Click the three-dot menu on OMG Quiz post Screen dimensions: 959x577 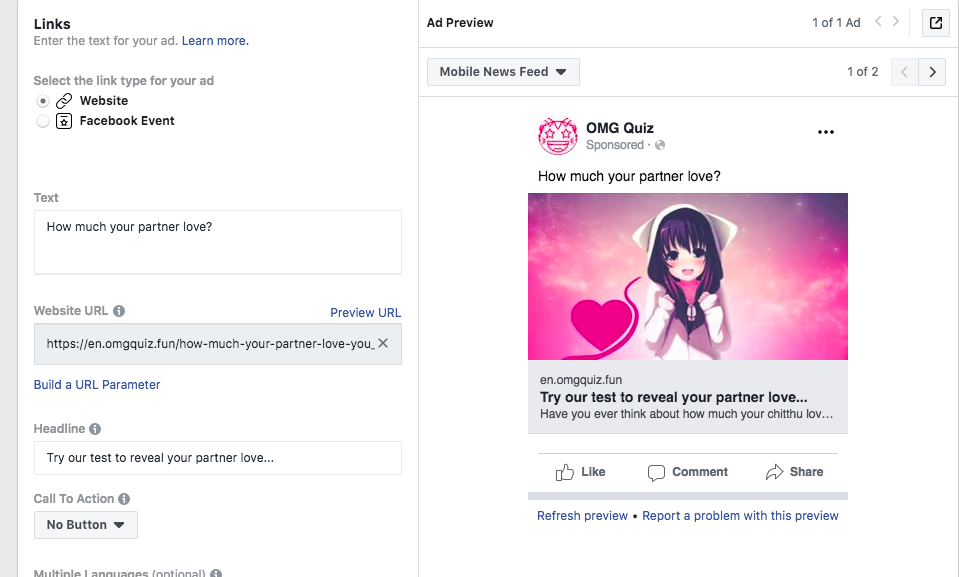pyautogui.click(x=826, y=132)
